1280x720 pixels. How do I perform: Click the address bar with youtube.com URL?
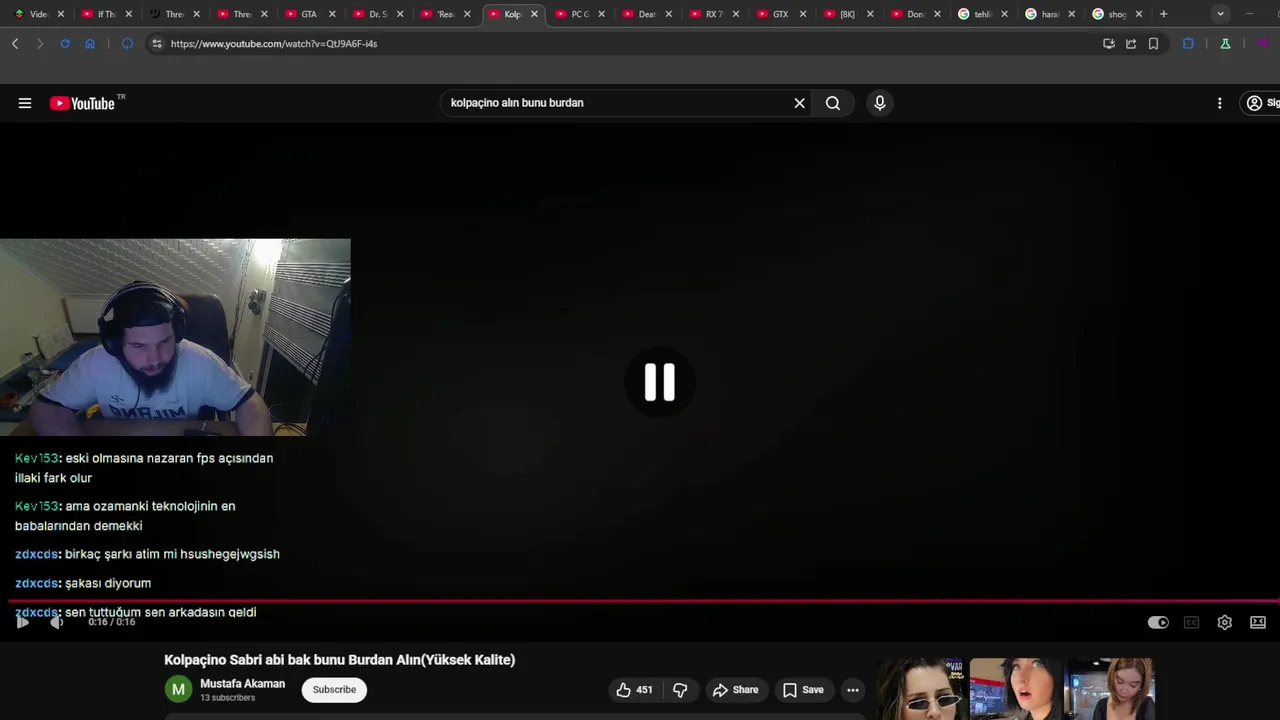(630, 44)
